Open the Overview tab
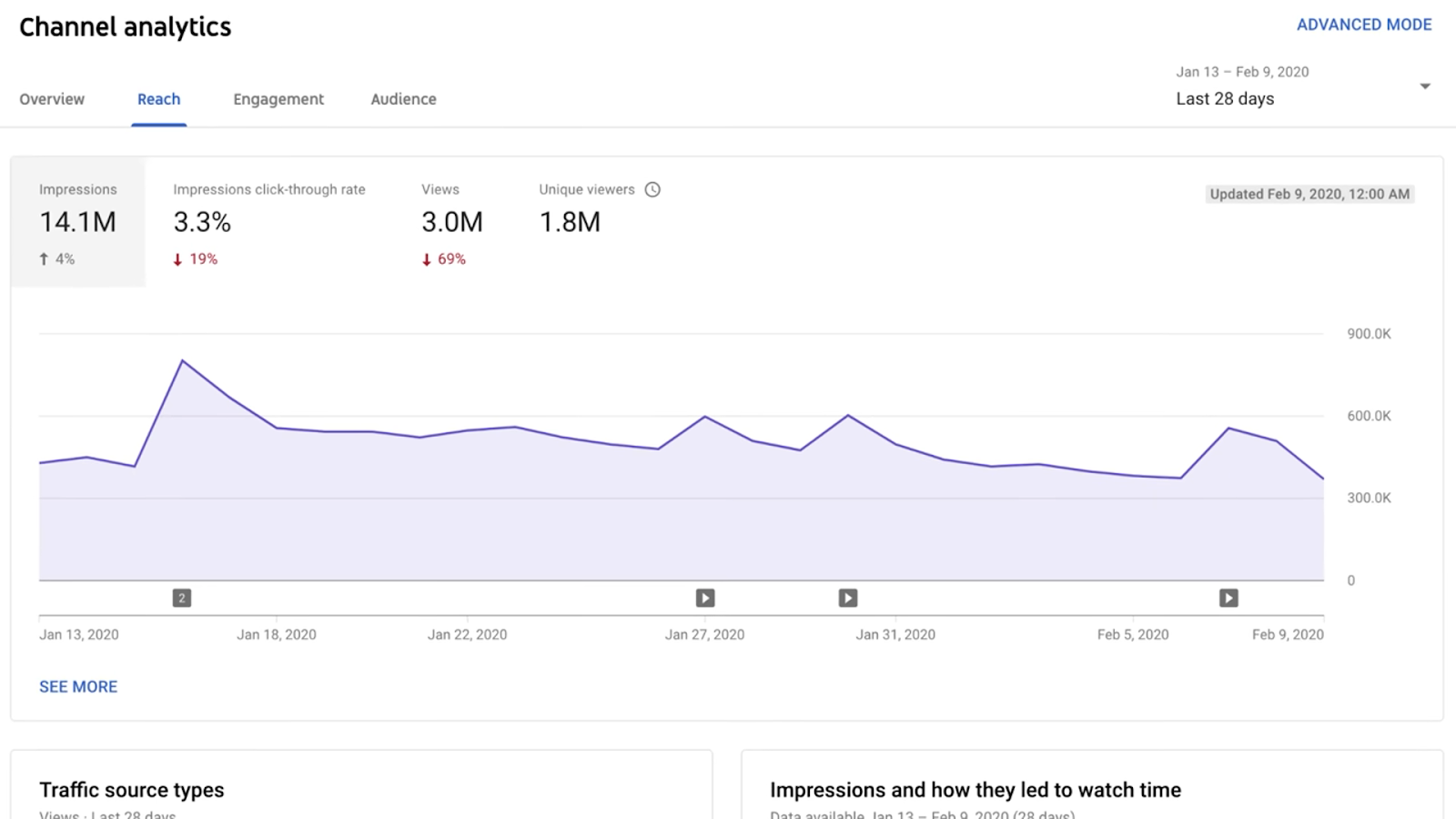This screenshot has height=819, width=1456. coord(52,99)
